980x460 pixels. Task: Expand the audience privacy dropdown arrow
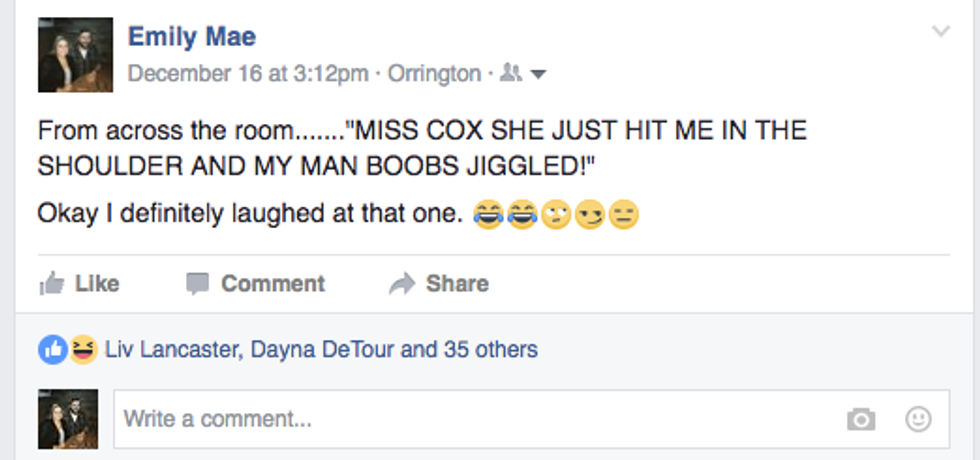click(538, 74)
